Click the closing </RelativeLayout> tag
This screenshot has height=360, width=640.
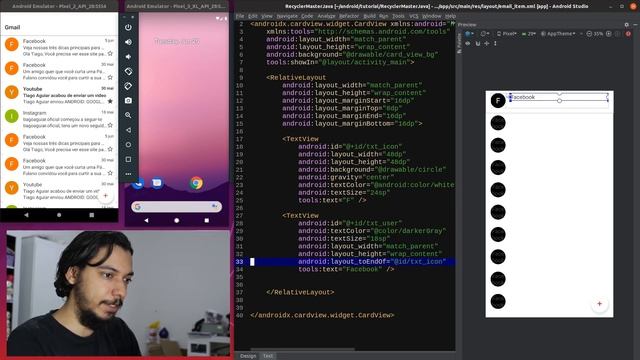pos(300,292)
